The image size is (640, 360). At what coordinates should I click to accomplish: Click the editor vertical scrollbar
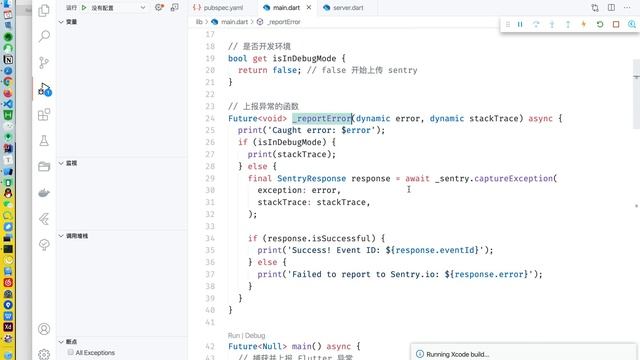636,94
